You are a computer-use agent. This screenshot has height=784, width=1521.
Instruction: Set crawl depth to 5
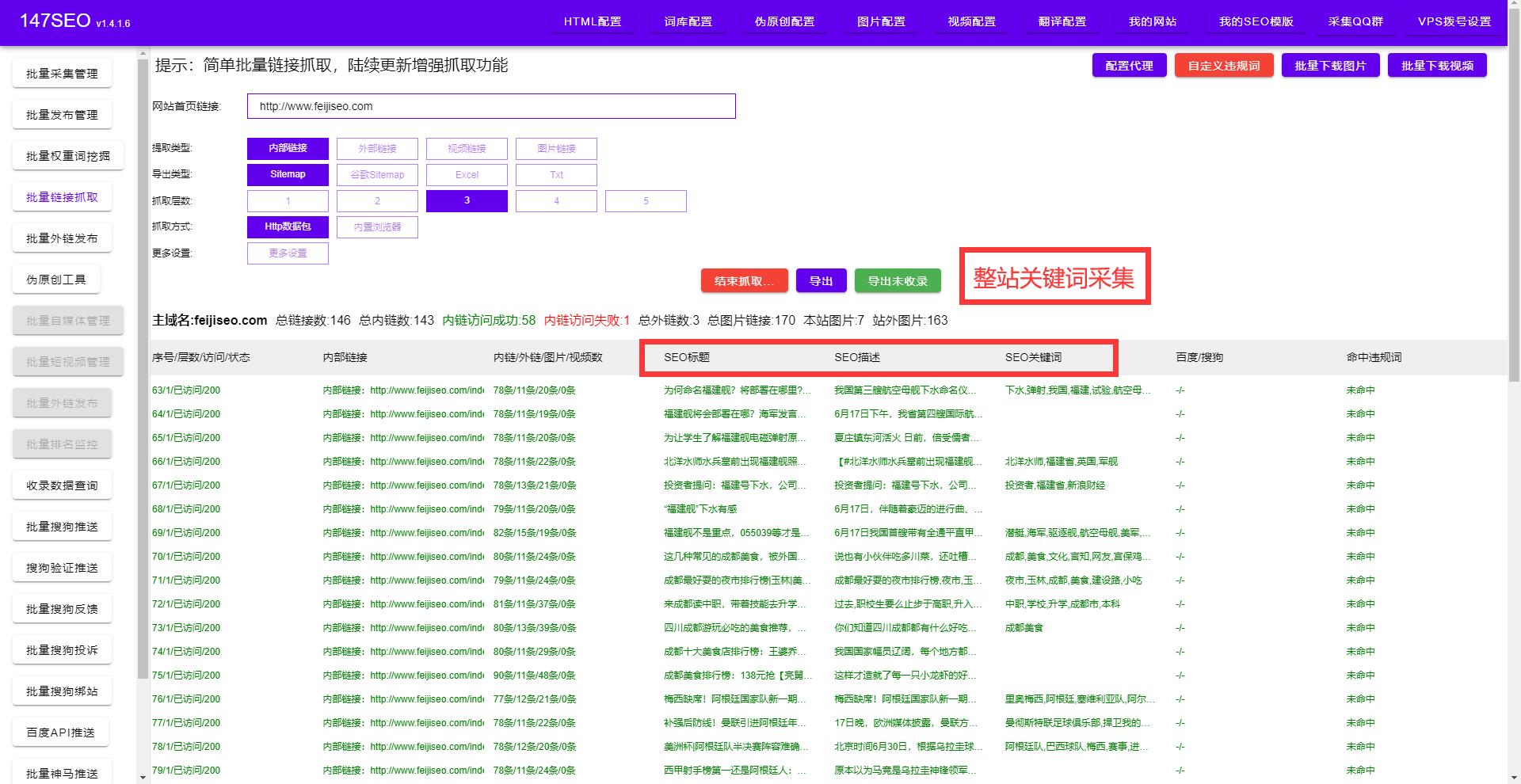646,200
